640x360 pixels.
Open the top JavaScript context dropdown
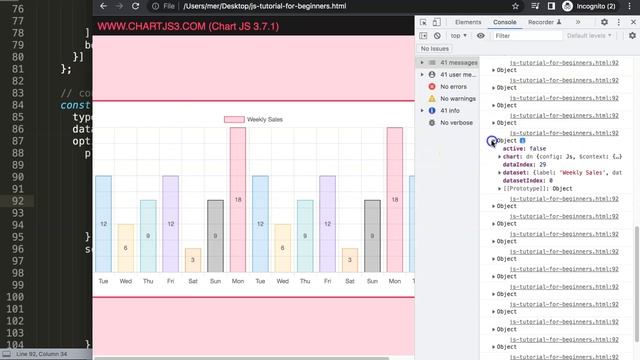tap(459, 36)
